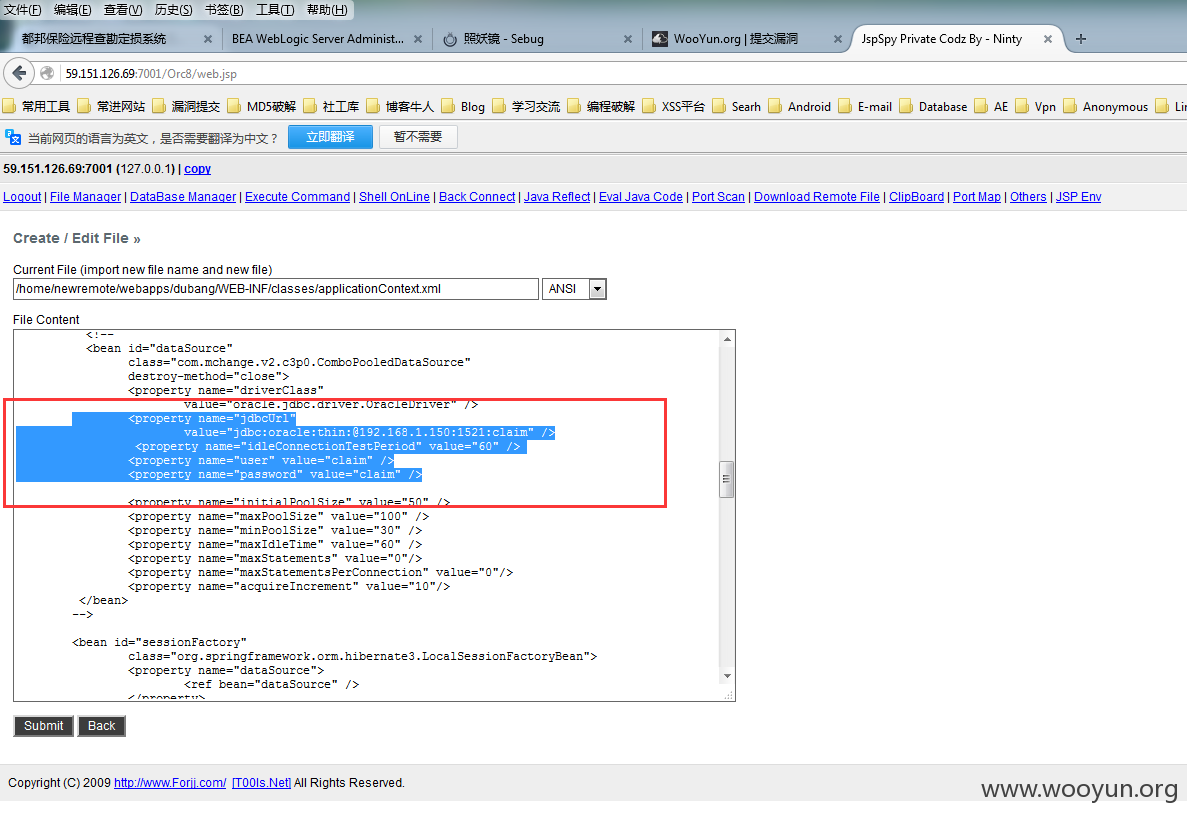Open the 博客牛人 bookmark folder
Viewport: 1187px width, 818px height.
[x=401, y=107]
